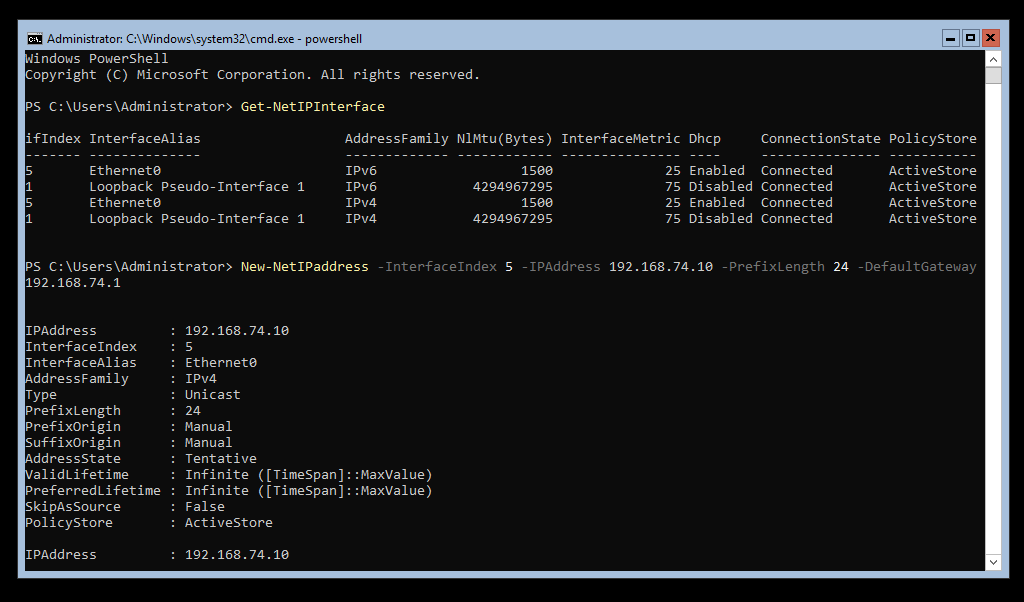Click the False value for SkipAsSource
Screen dimensions: 1024x602
(204, 507)
